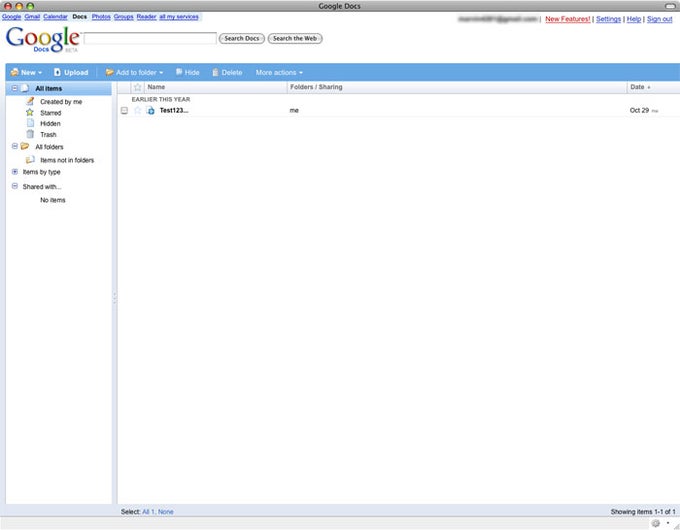This screenshot has width=680, height=530.
Task: Expand the Items by type node
Action: [15, 172]
